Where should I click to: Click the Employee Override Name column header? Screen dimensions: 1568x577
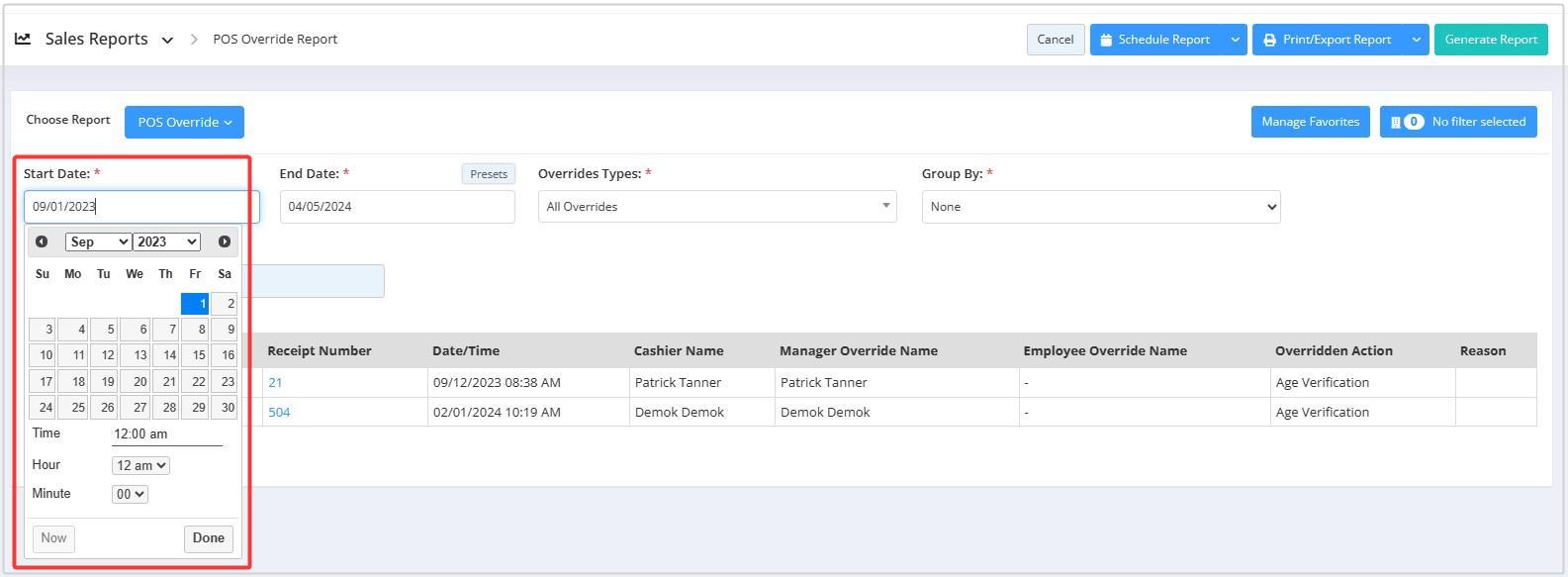coord(1105,350)
